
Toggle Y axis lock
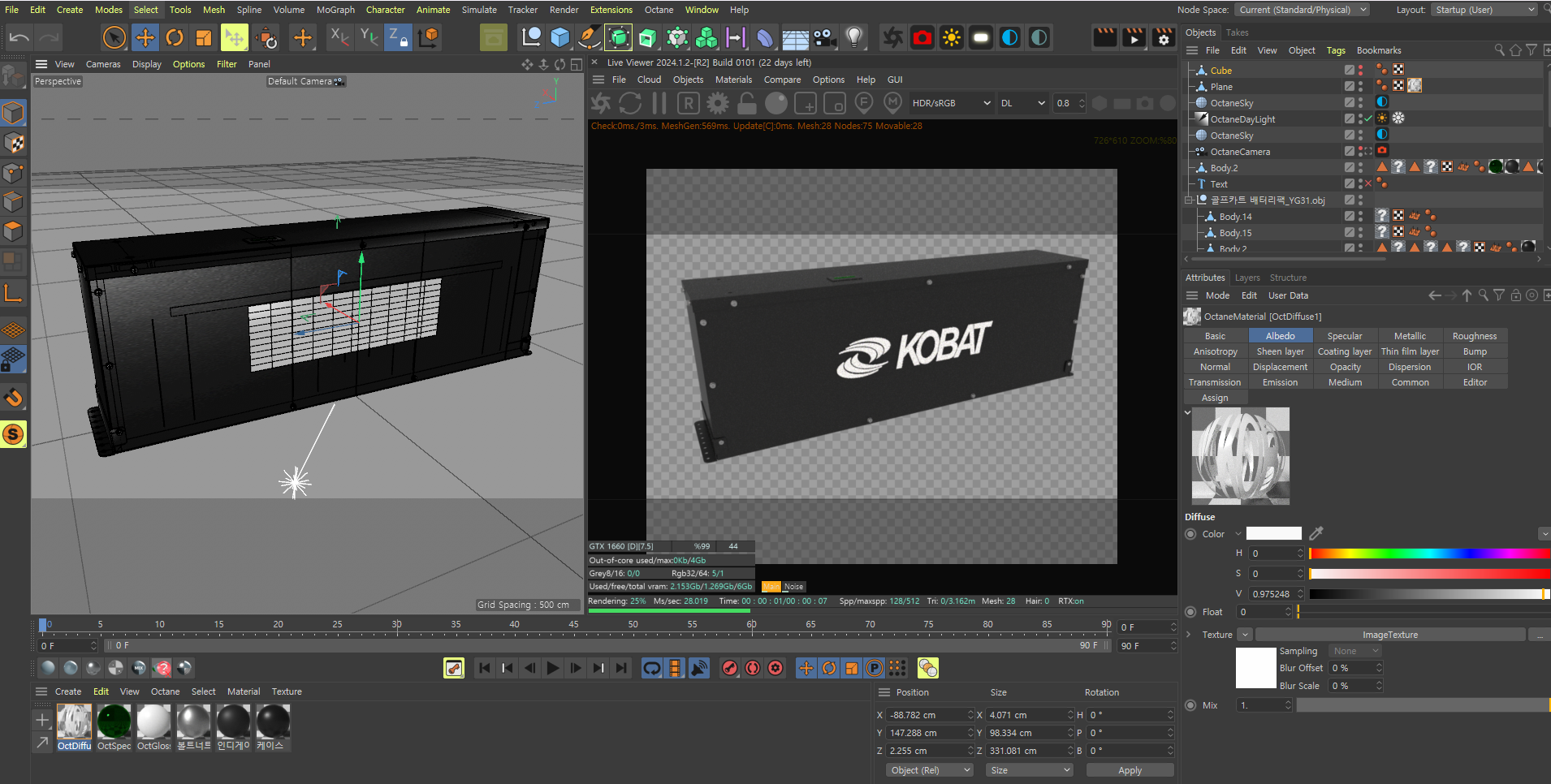pos(369,37)
